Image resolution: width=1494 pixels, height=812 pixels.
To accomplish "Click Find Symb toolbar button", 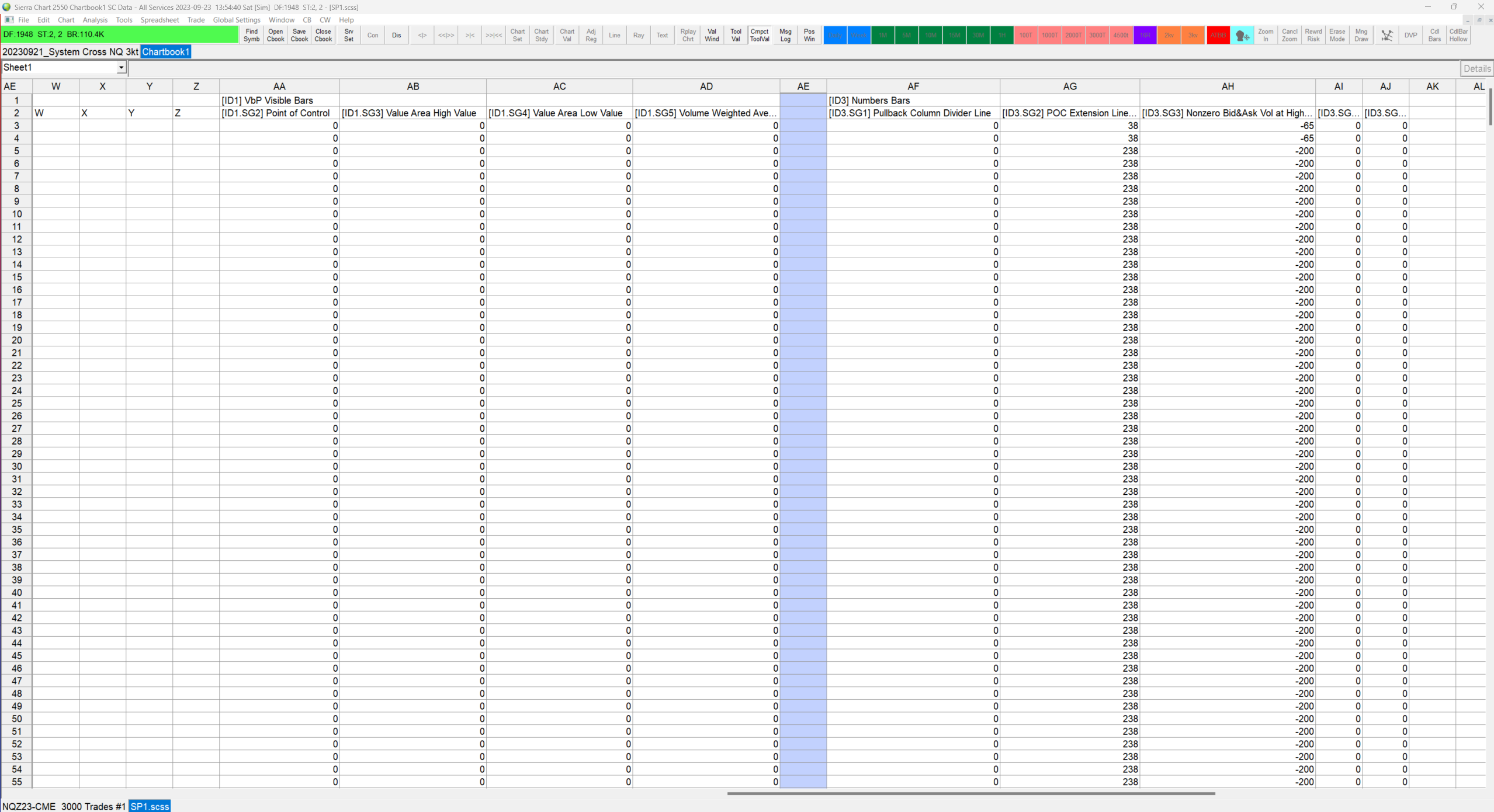I will pyautogui.click(x=251, y=36).
